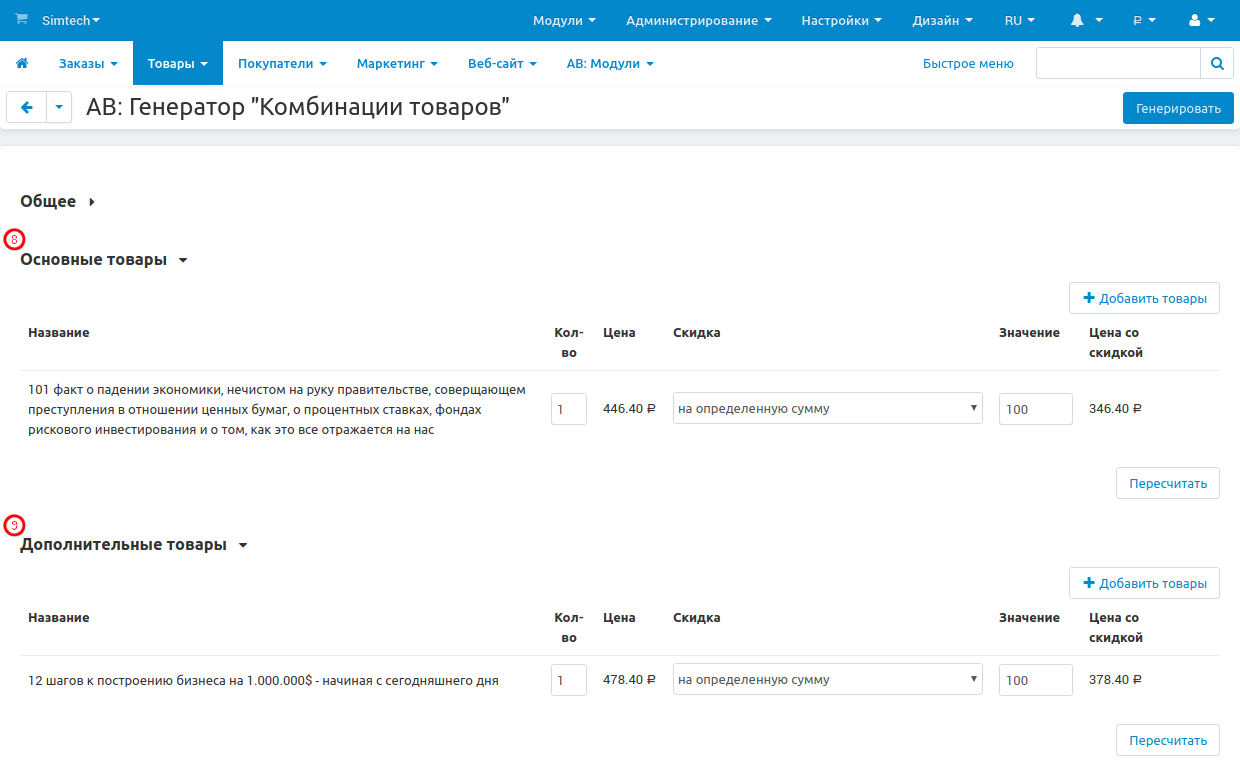This screenshot has height=760, width=1240.
Task: Click the search magnifier icon
Action: pyautogui.click(x=1217, y=62)
